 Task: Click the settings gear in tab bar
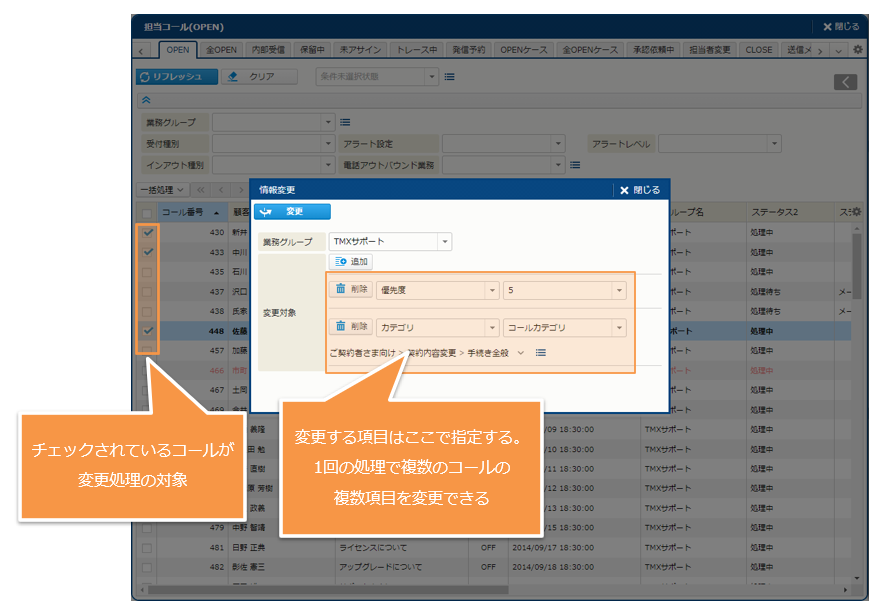[859, 49]
